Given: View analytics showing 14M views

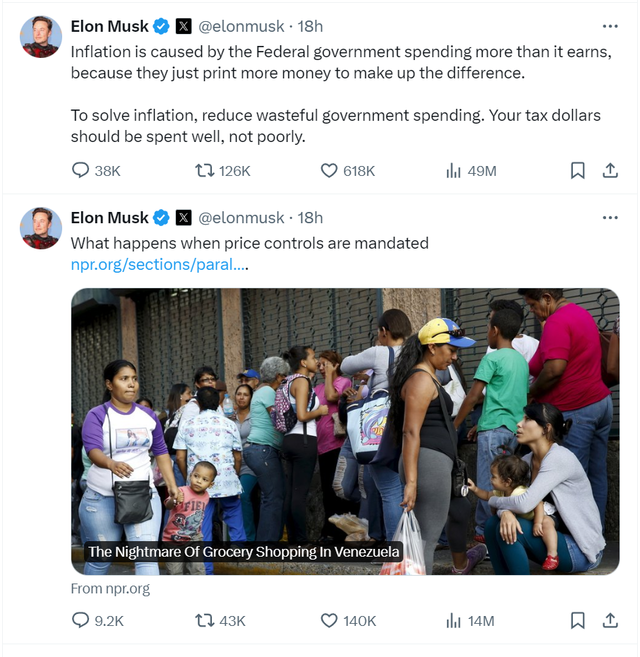Looking at the screenshot, I should [x=470, y=621].
